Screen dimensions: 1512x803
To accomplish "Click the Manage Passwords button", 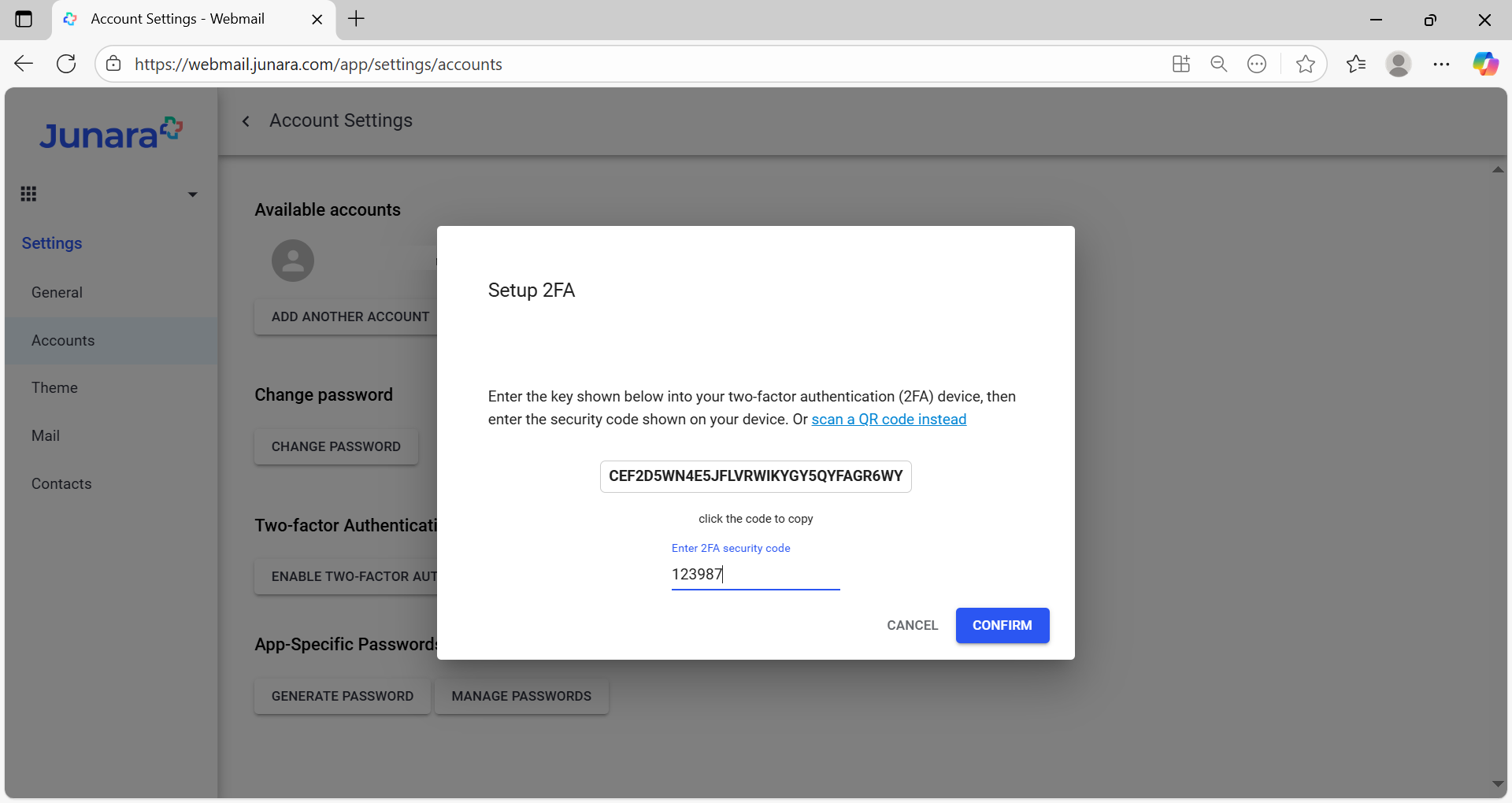I will pyautogui.click(x=521, y=696).
